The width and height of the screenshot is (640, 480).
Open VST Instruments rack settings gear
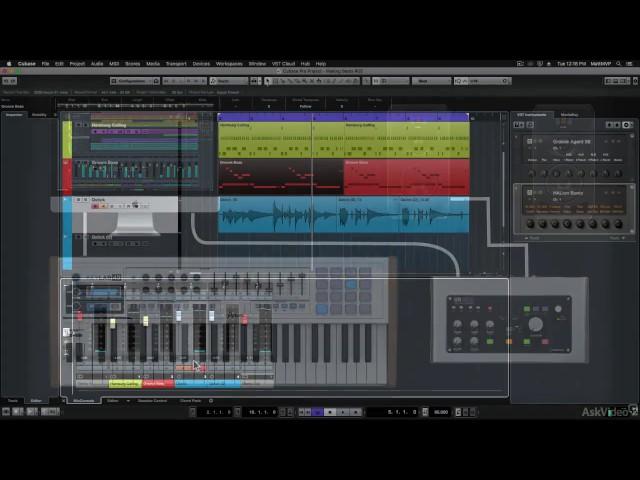[x=625, y=125]
